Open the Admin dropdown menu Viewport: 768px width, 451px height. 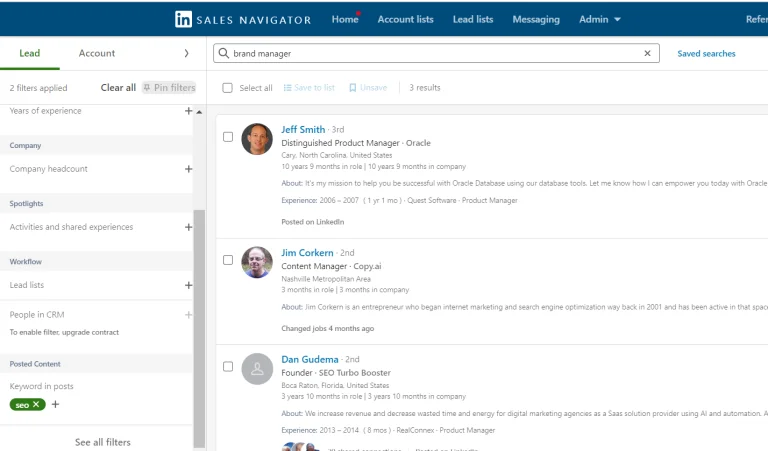click(x=600, y=19)
